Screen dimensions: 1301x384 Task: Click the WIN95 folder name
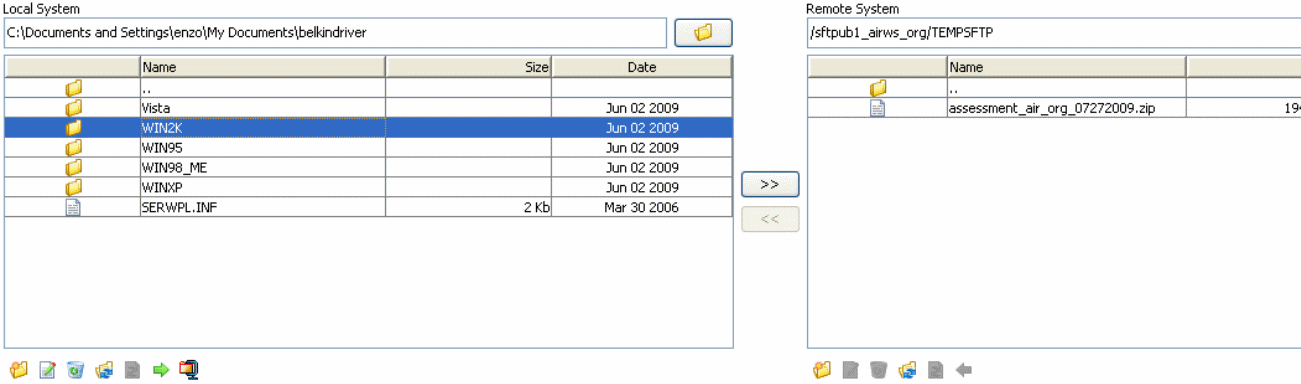point(161,148)
